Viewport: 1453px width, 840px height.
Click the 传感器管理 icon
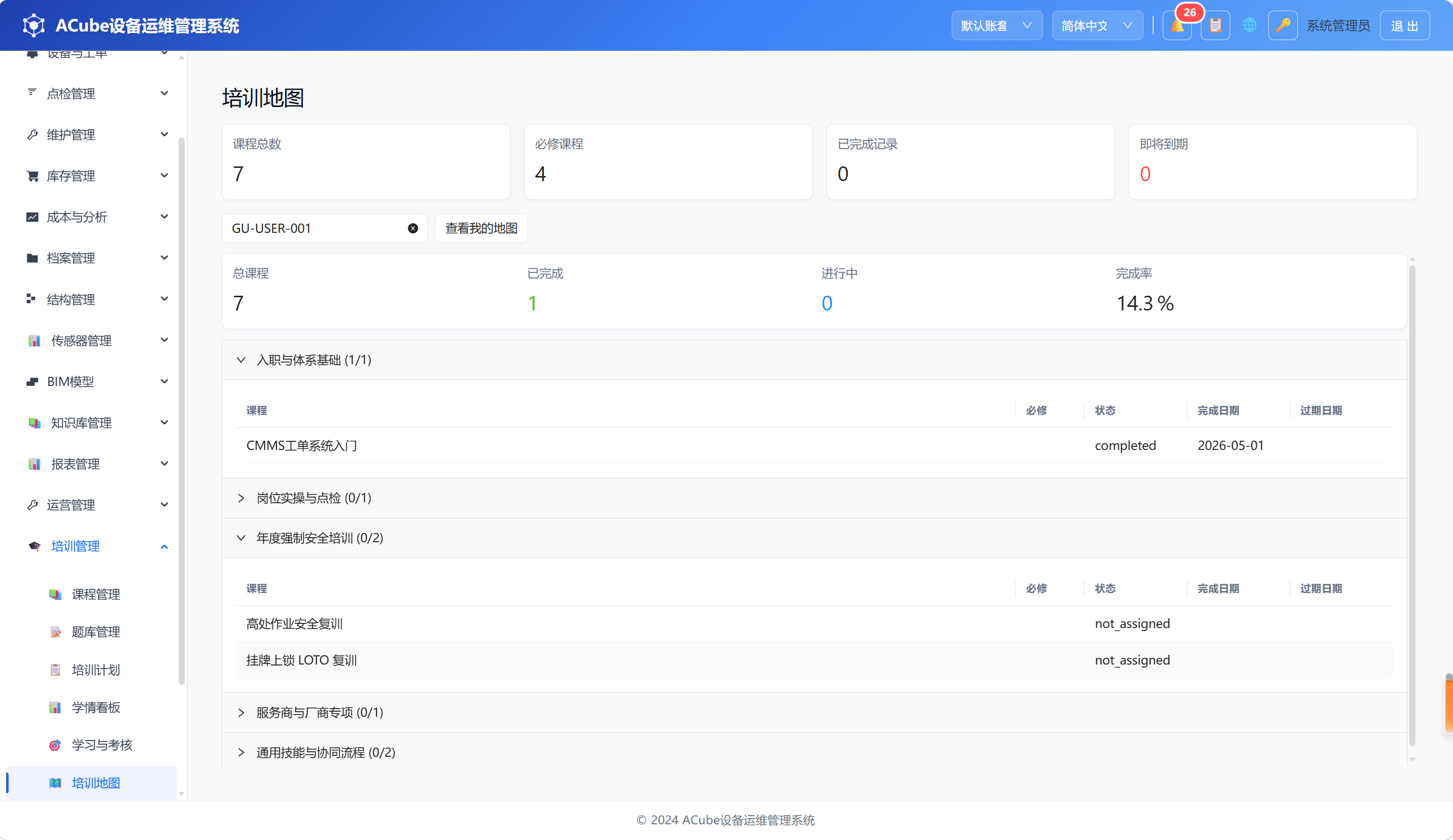point(34,341)
